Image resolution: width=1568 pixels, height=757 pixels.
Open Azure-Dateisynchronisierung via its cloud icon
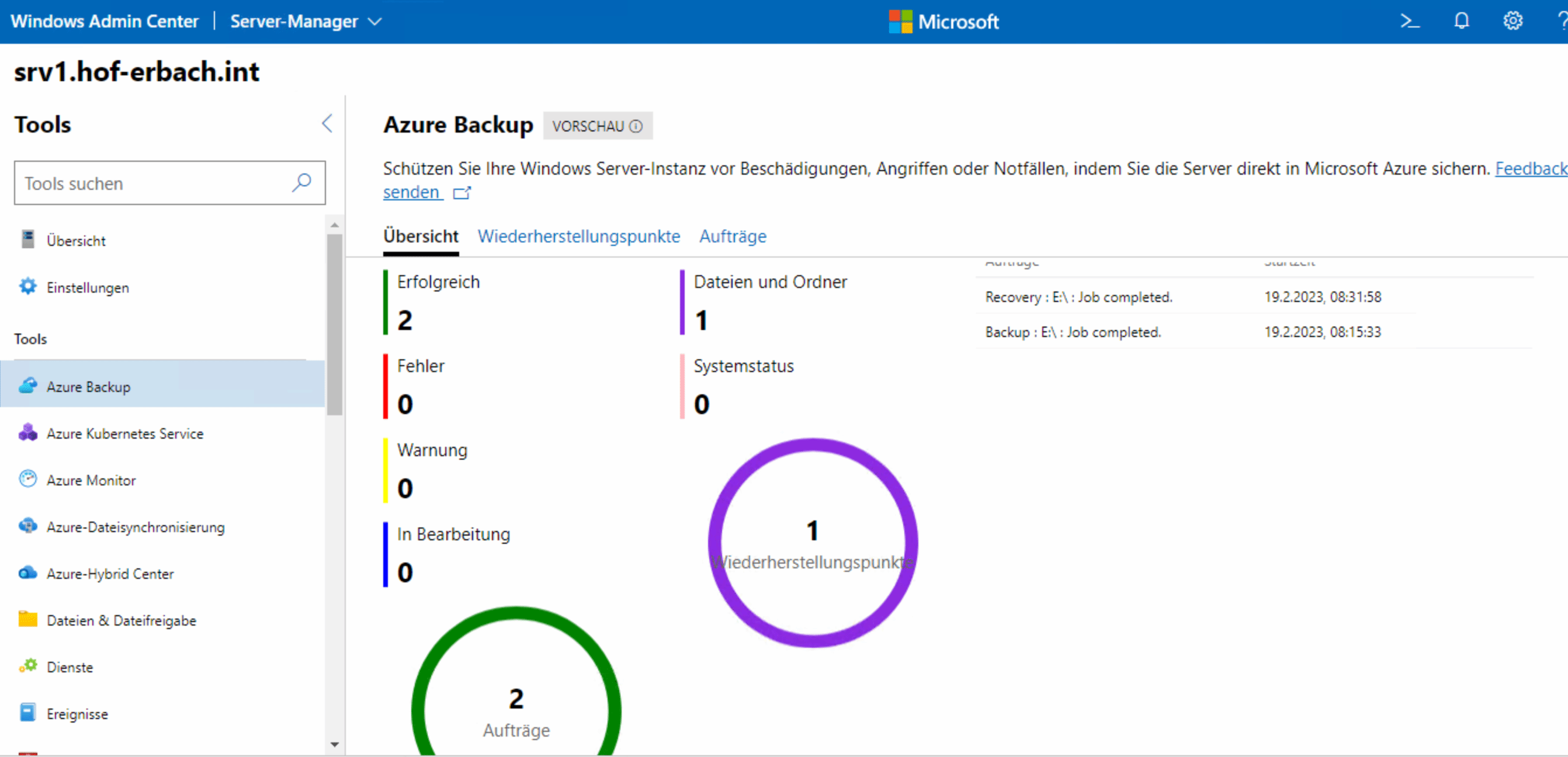(x=27, y=527)
